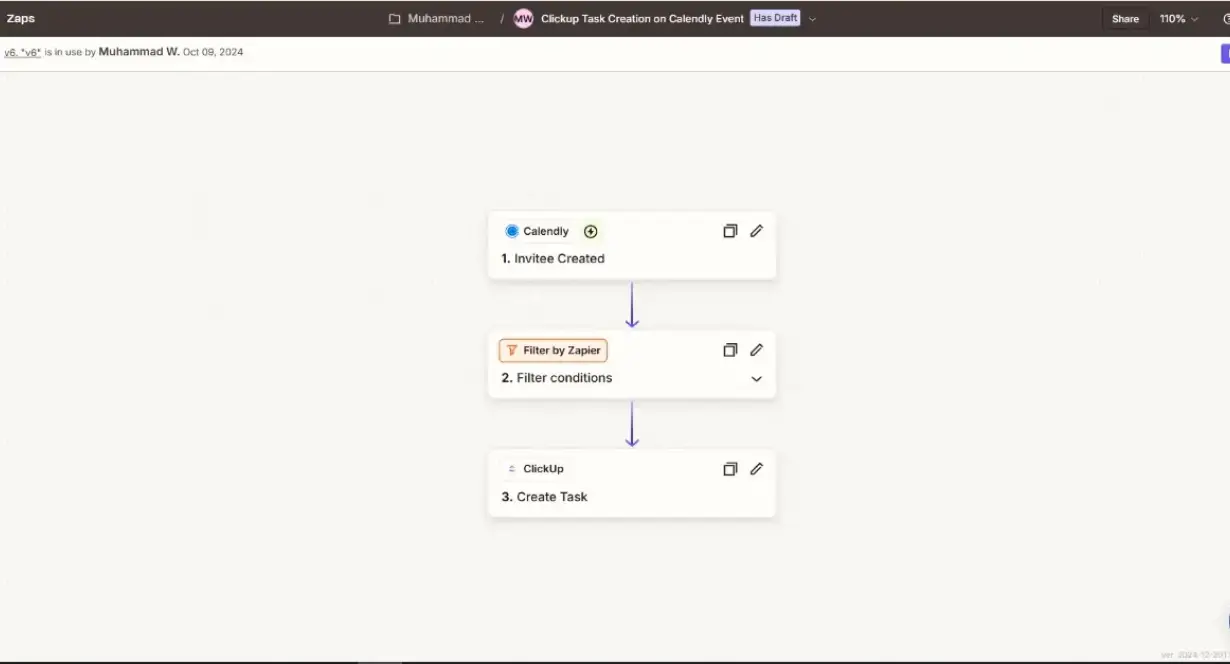This screenshot has width=1230, height=664.
Task: Select the 3. Create Task step
Action: pyautogui.click(x=632, y=484)
